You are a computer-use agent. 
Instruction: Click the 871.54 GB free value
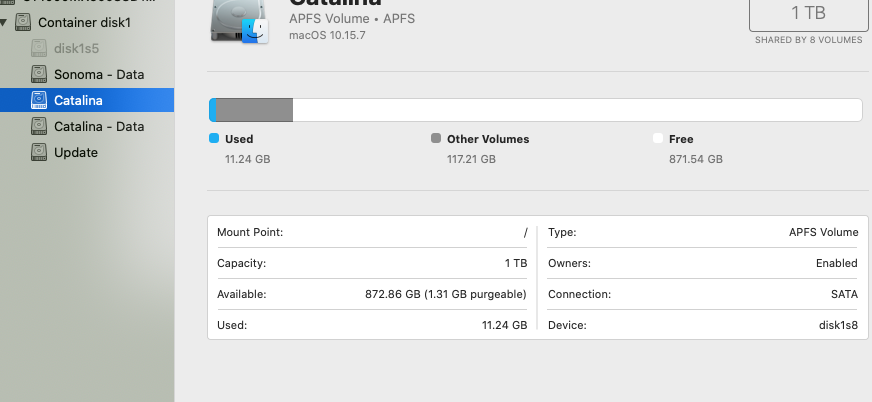click(x=696, y=159)
